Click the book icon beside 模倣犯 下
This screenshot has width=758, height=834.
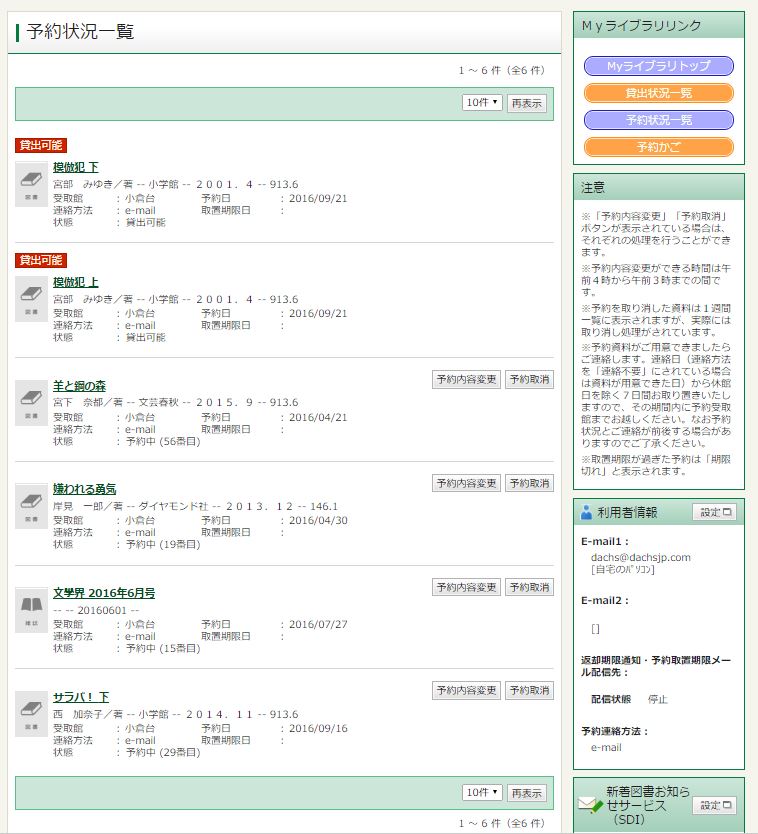point(31,185)
